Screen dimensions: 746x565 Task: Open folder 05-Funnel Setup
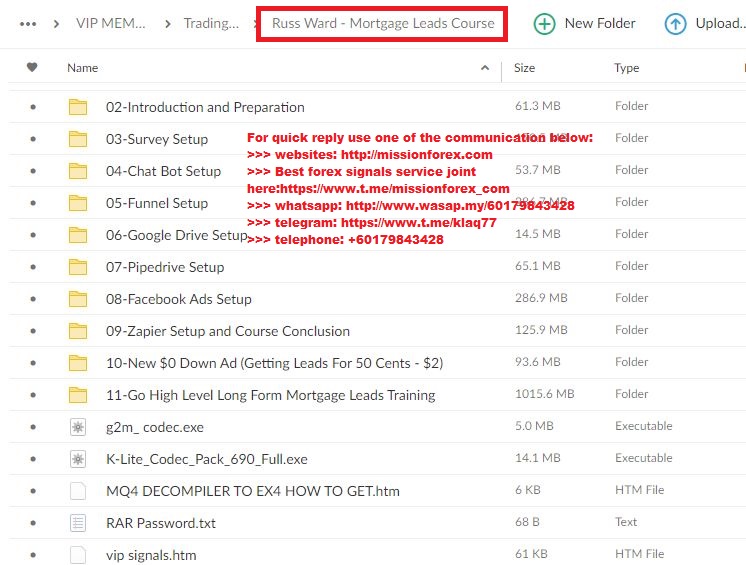[x=157, y=203]
